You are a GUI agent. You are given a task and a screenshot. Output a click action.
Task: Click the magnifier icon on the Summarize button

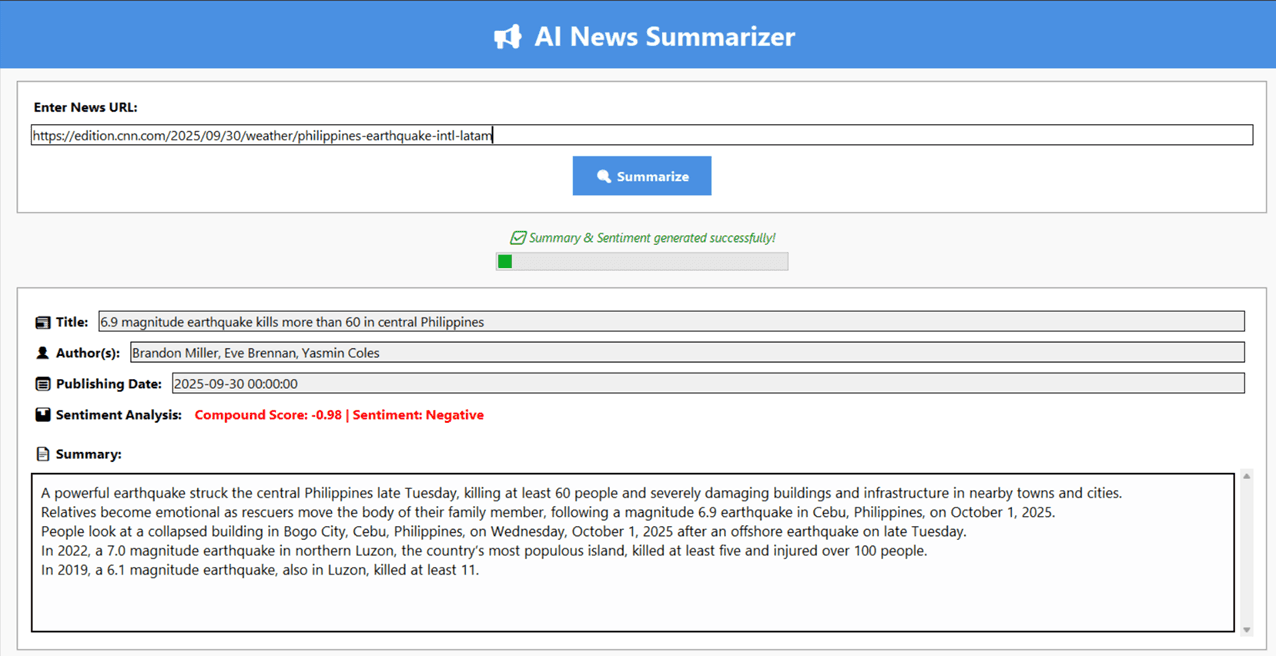pos(602,175)
